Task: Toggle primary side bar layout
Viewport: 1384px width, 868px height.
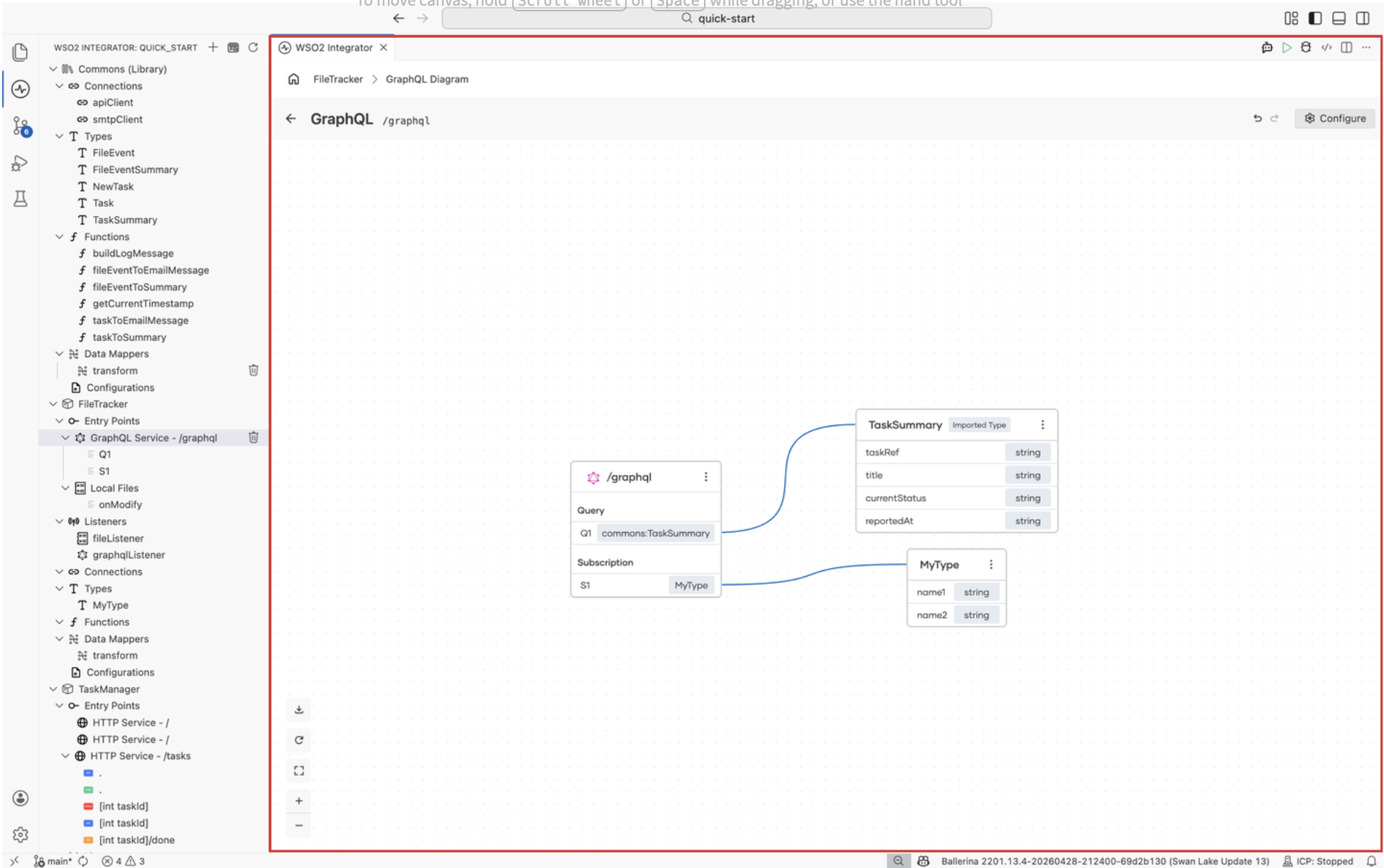Action: [x=1315, y=18]
